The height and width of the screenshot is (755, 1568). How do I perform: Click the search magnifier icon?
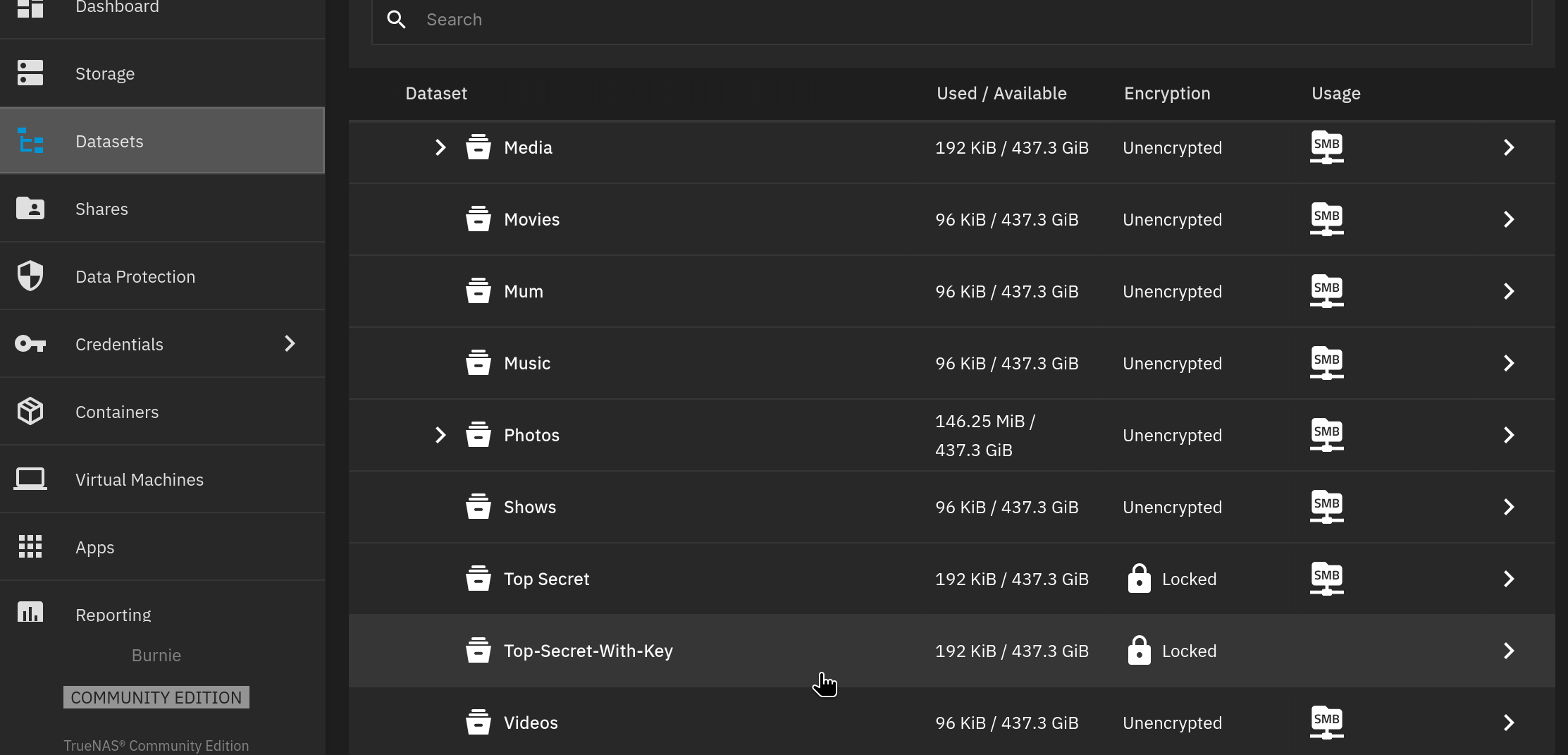tap(397, 20)
